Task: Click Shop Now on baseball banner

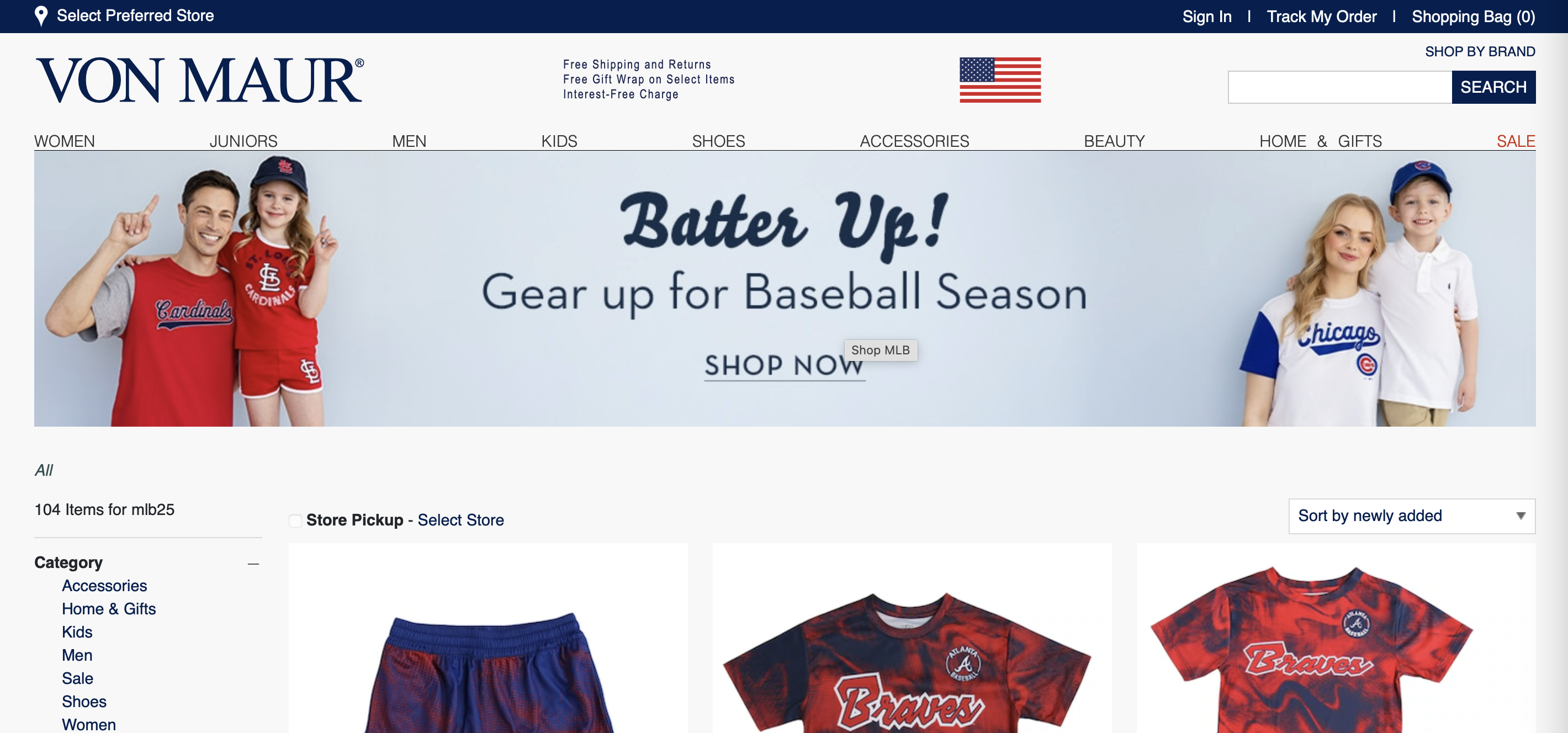Action: [784, 365]
